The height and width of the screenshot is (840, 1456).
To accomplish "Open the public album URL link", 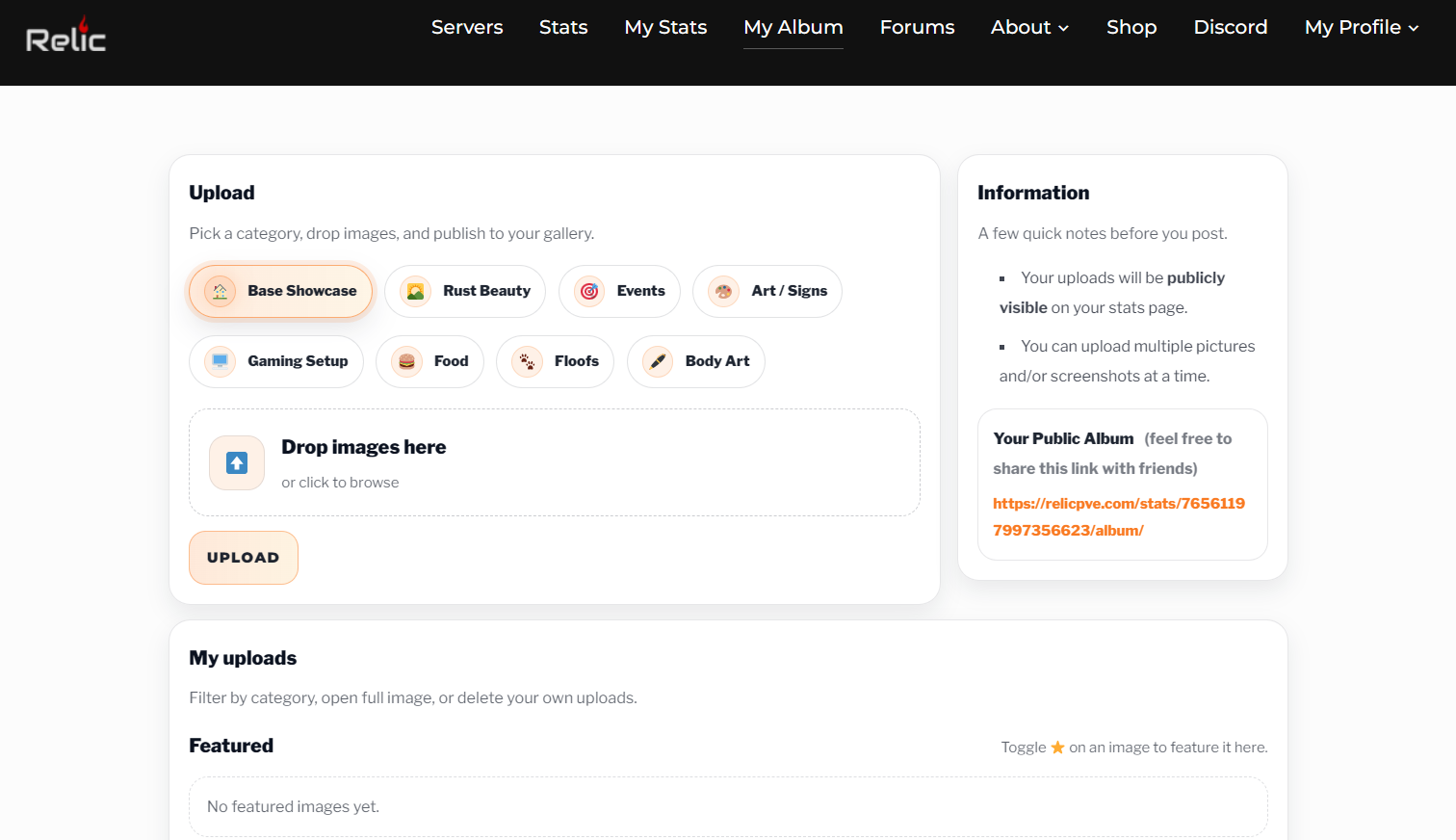I will 1118,516.
